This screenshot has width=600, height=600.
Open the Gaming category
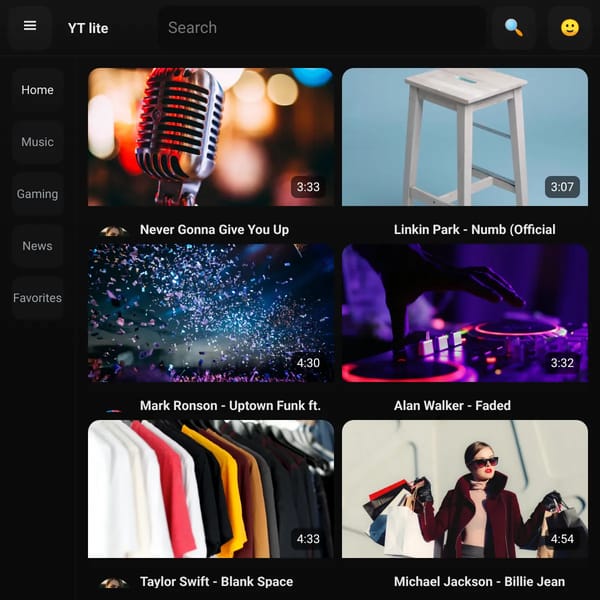(38, 194)
